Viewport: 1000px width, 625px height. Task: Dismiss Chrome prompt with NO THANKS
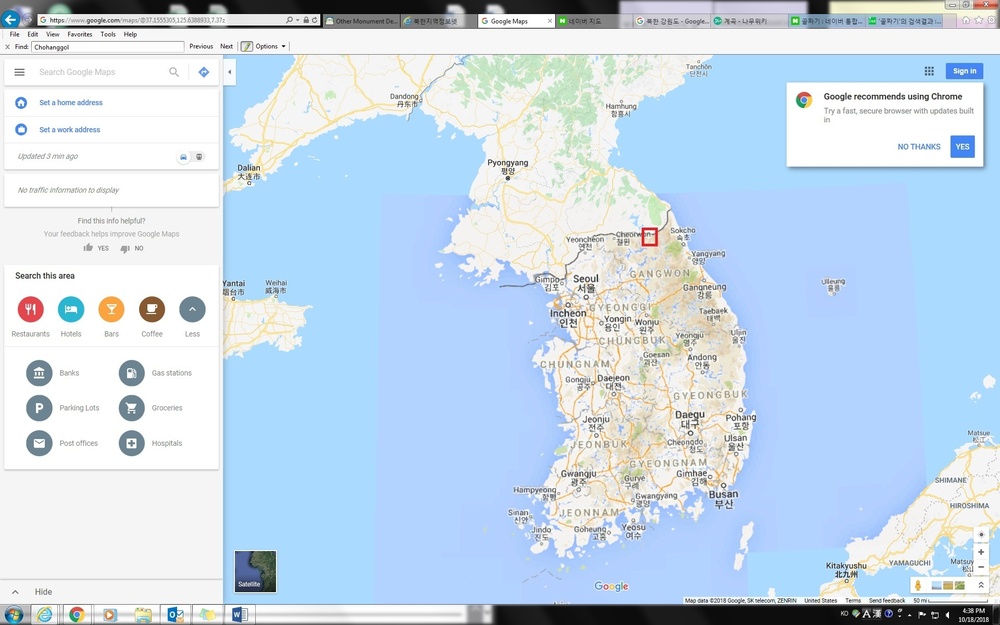[x=918, y=147]
